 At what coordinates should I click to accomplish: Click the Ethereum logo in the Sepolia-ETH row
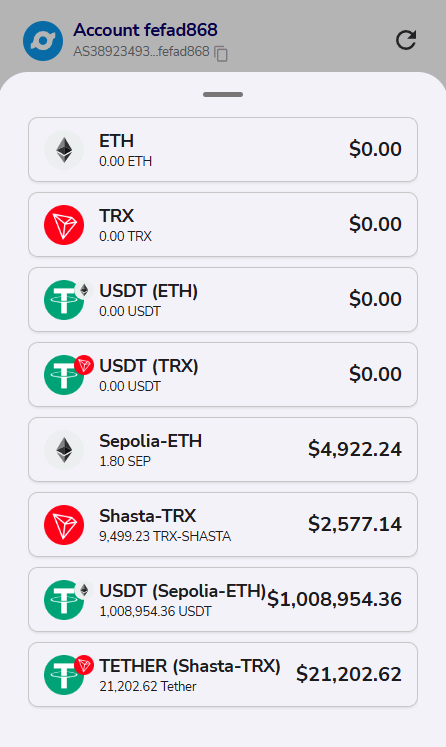coord(64,450)
